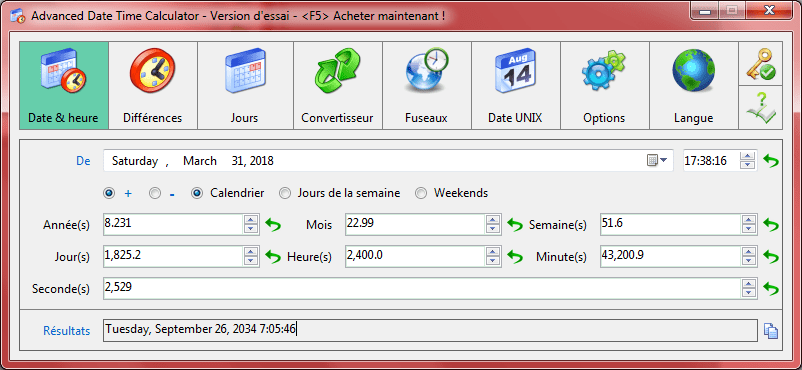Screen dimensions: 802x370
Task: Reset Semaine(s) with its green arrow
Action: pyautogui.click(x=771, y=225)
